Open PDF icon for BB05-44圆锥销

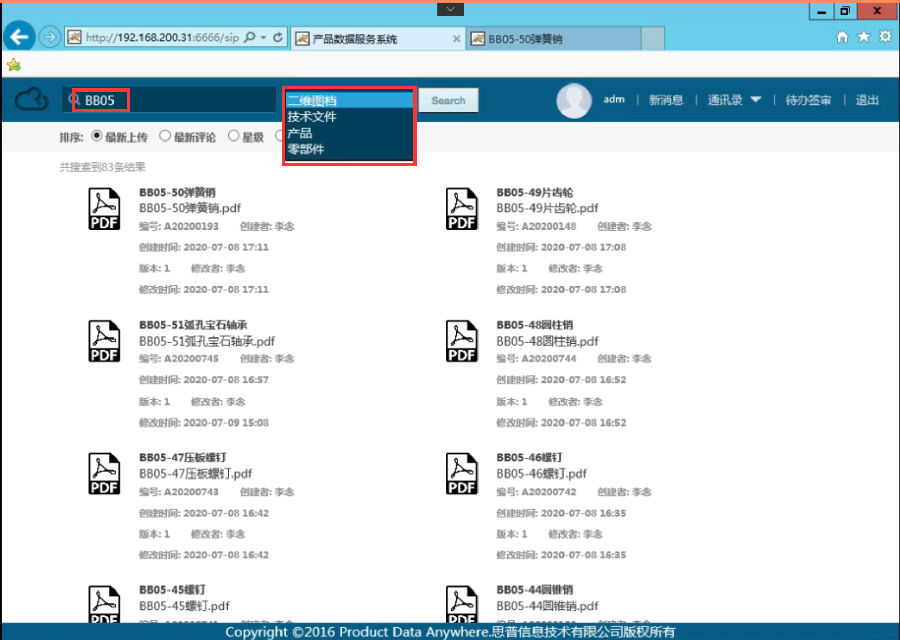(461, 604)
